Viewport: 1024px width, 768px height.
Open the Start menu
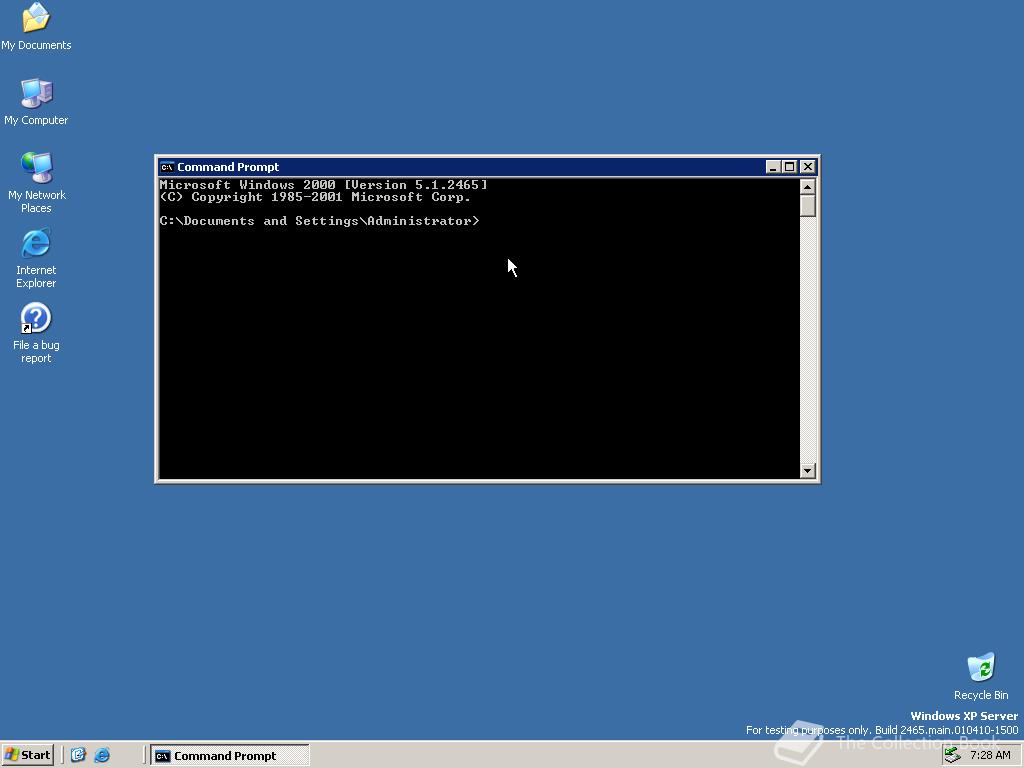[x=27, y=755]
